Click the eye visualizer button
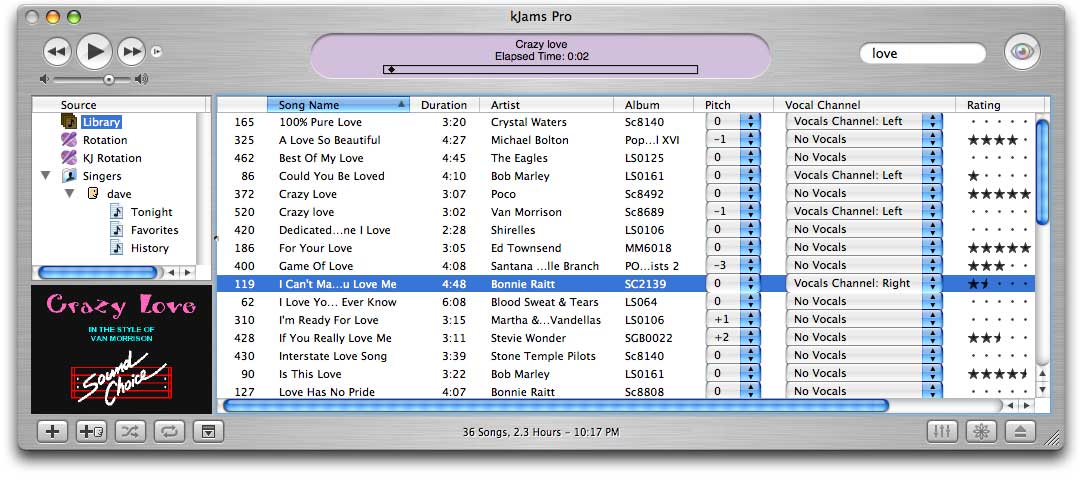This screenshot has height=480, width=1085. [1022, 52]
